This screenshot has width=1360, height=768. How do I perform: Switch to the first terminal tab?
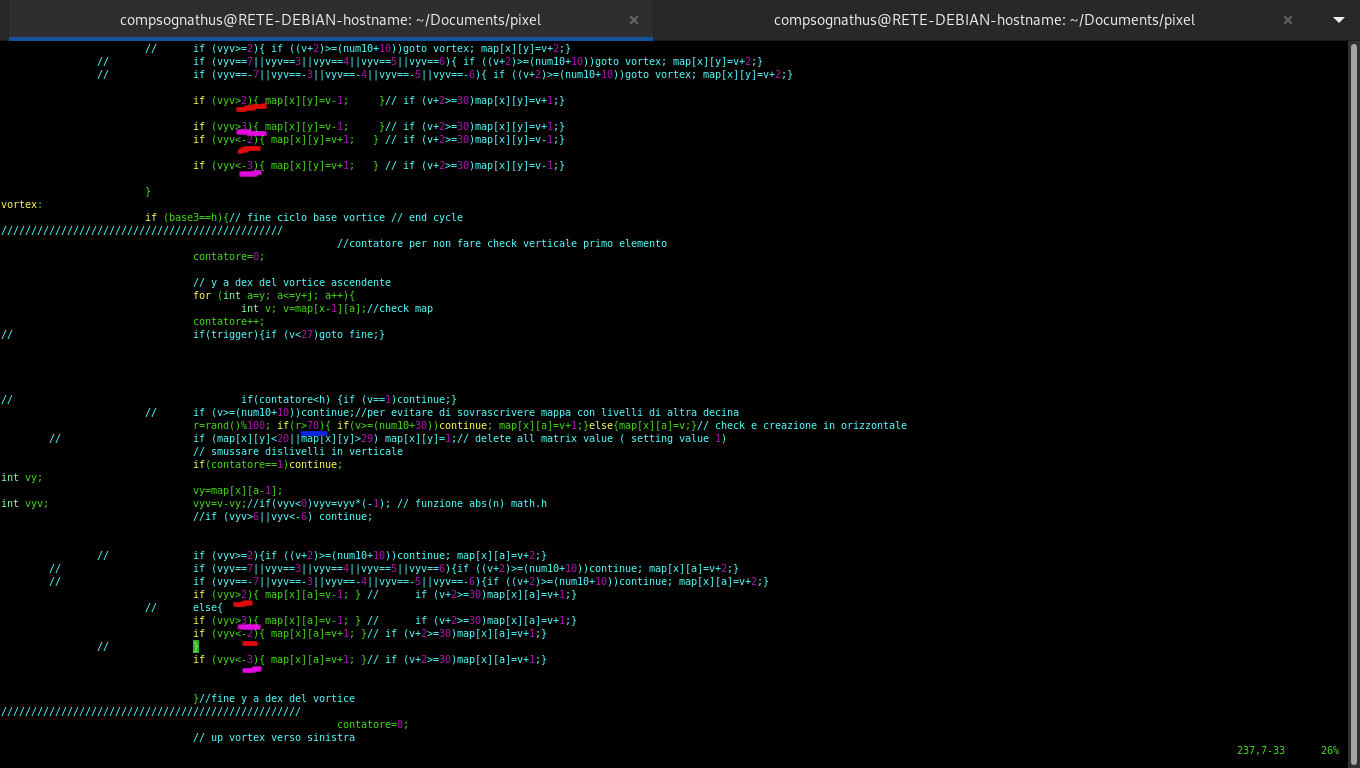tap(330, 20)
